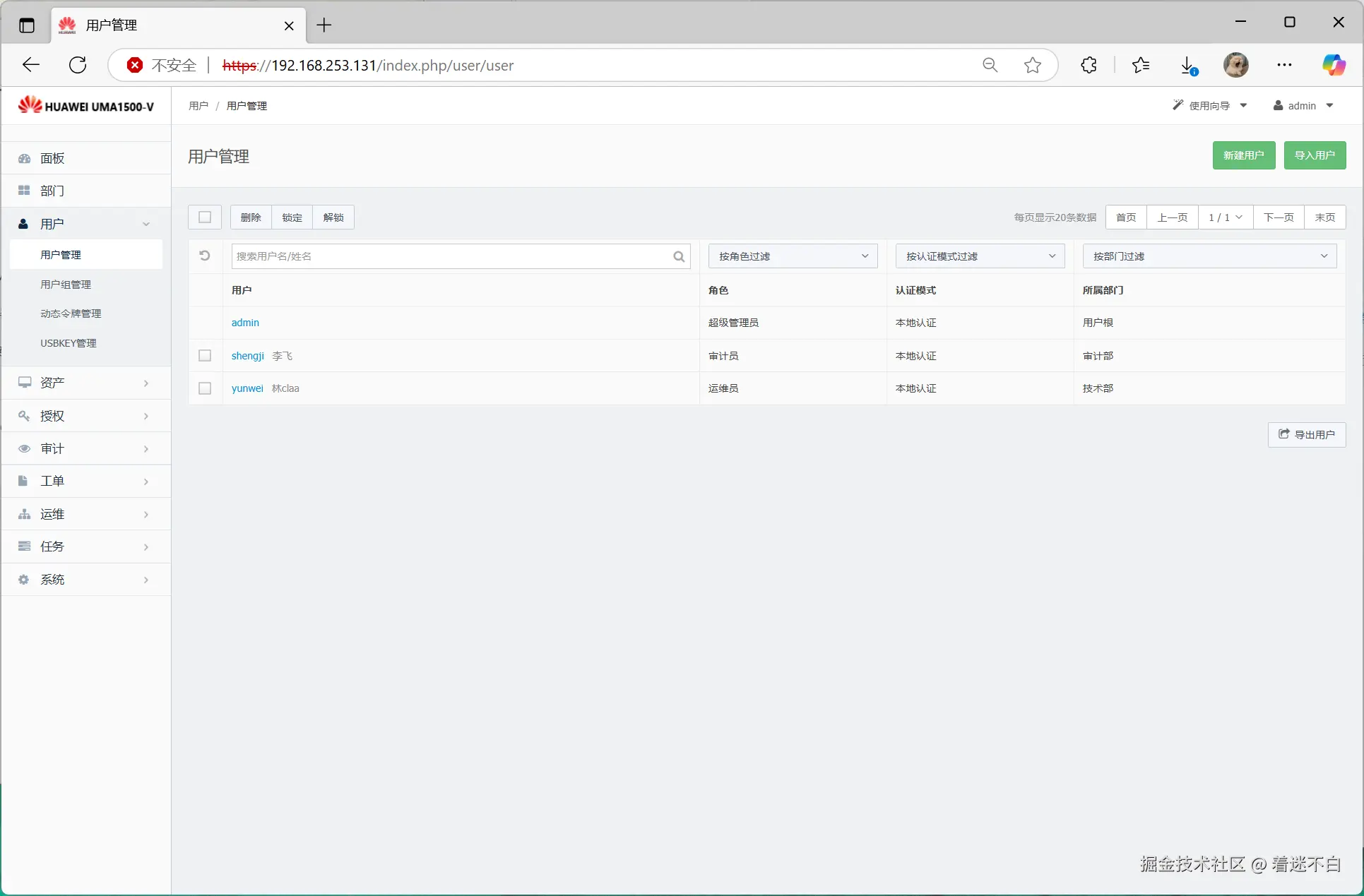This screenshot has height=896, width=1364.
Task: Click the favorites star in the address bar
Action: point(1032,66)
